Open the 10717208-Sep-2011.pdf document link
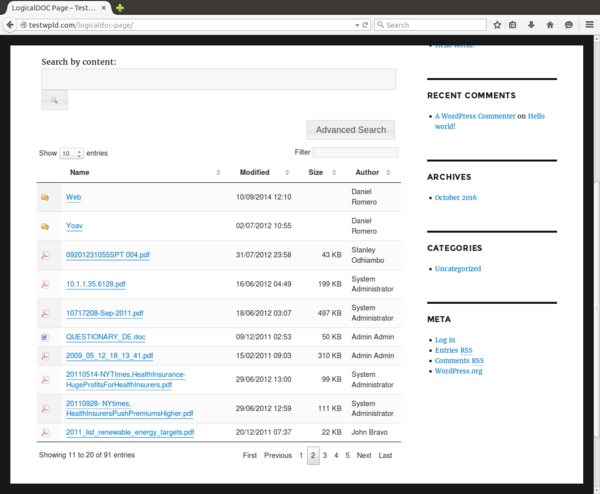 click(104, 313)
